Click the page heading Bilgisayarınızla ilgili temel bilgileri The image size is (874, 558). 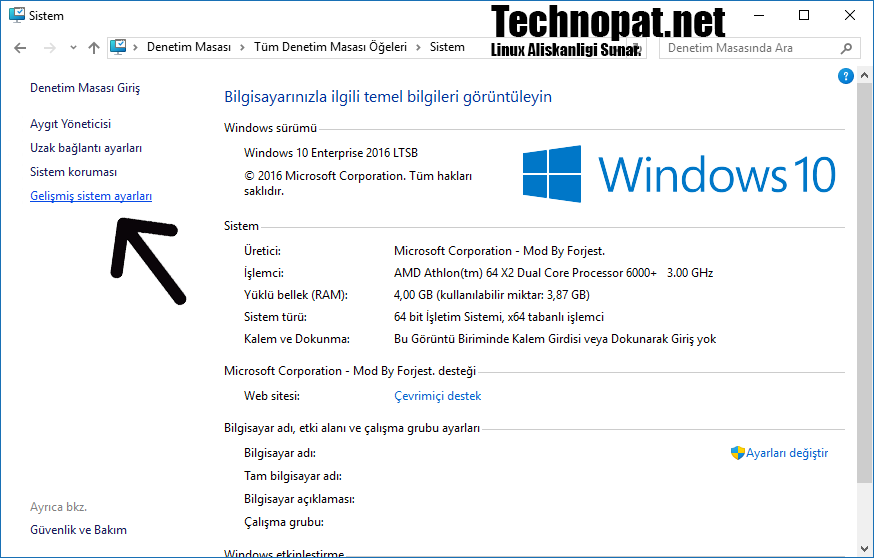pos(388,96)
